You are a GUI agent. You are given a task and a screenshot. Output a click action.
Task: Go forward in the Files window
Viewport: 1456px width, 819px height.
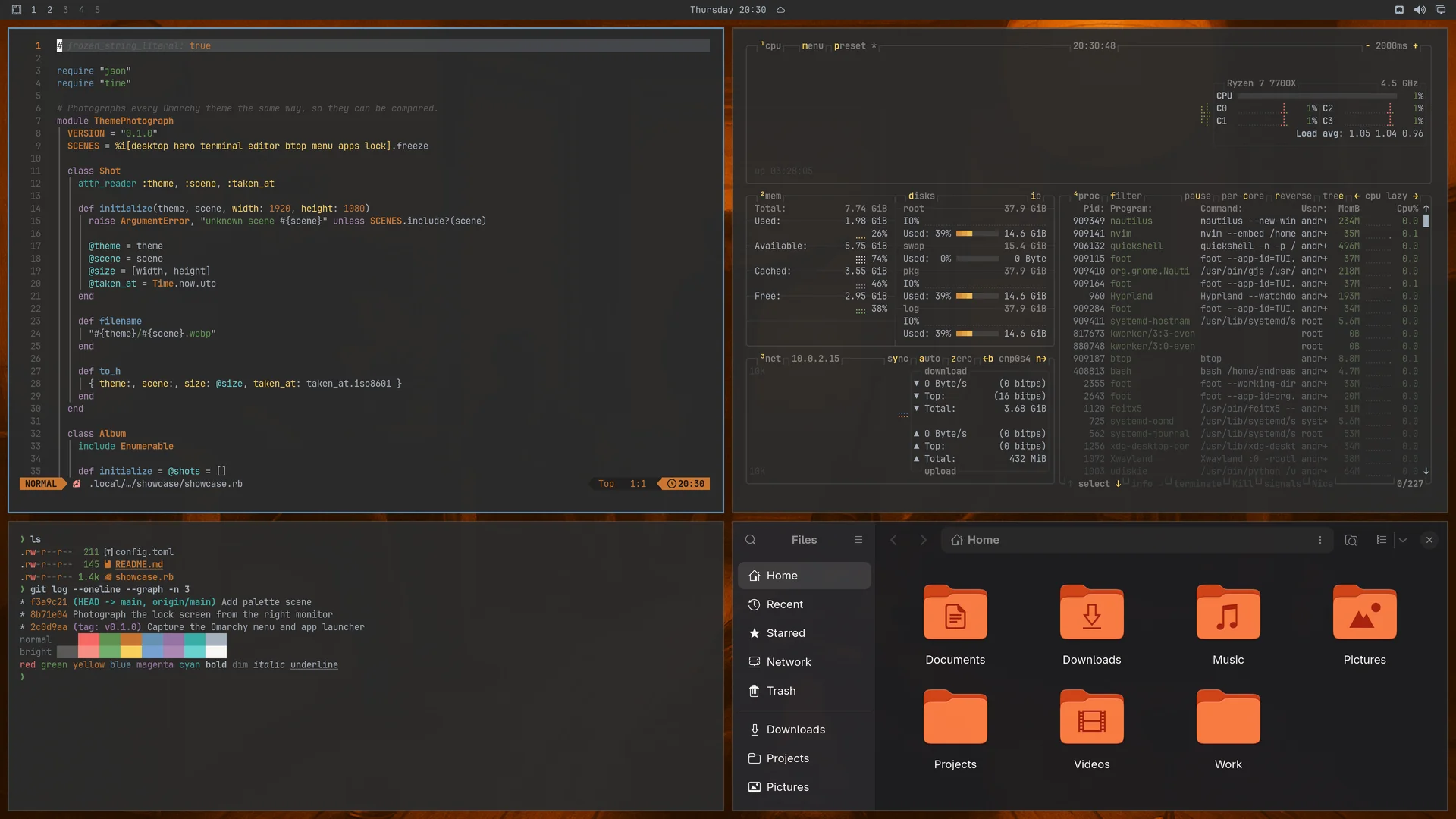pos(923,540)
